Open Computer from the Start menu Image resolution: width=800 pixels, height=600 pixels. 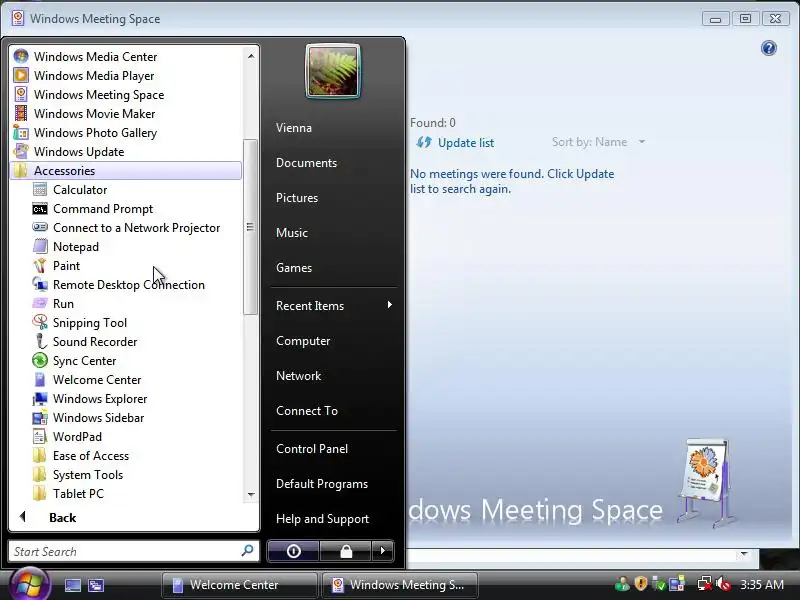click(303, 341)
